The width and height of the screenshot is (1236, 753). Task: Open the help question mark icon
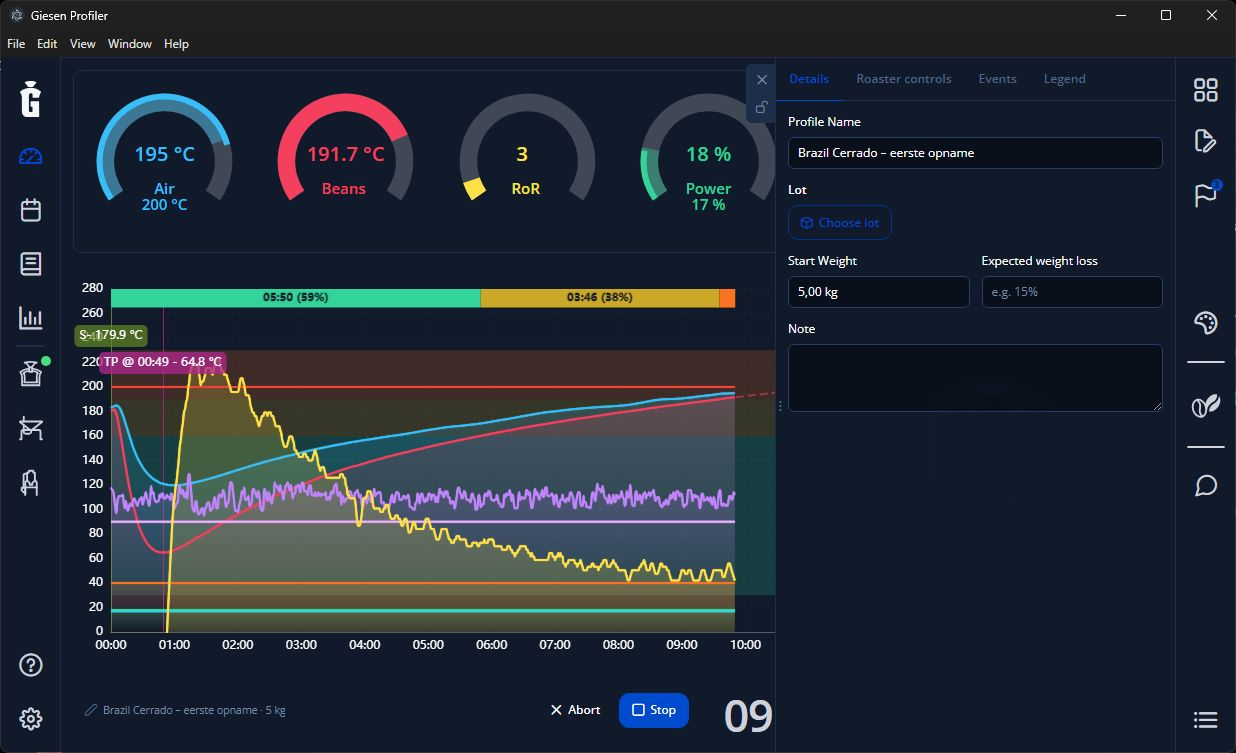tap(31, 664)
